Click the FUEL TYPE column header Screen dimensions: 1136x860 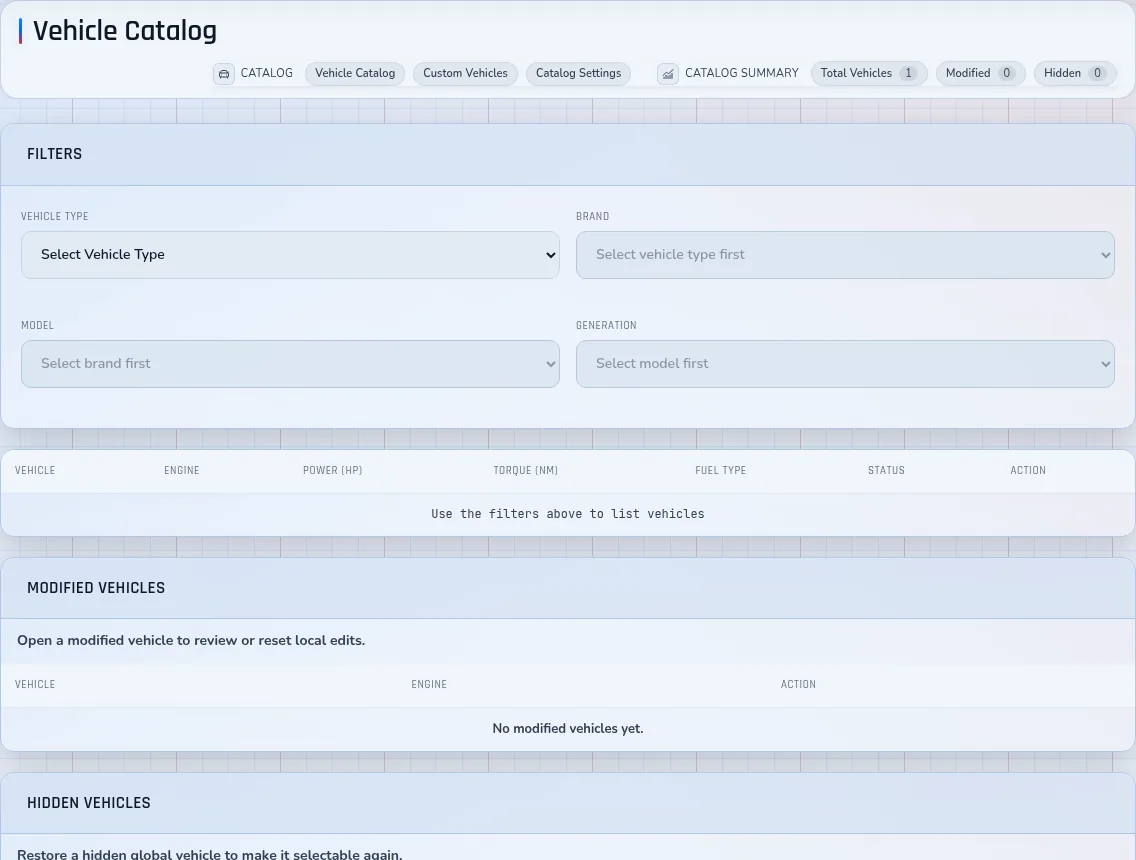(x=720, y=470)
